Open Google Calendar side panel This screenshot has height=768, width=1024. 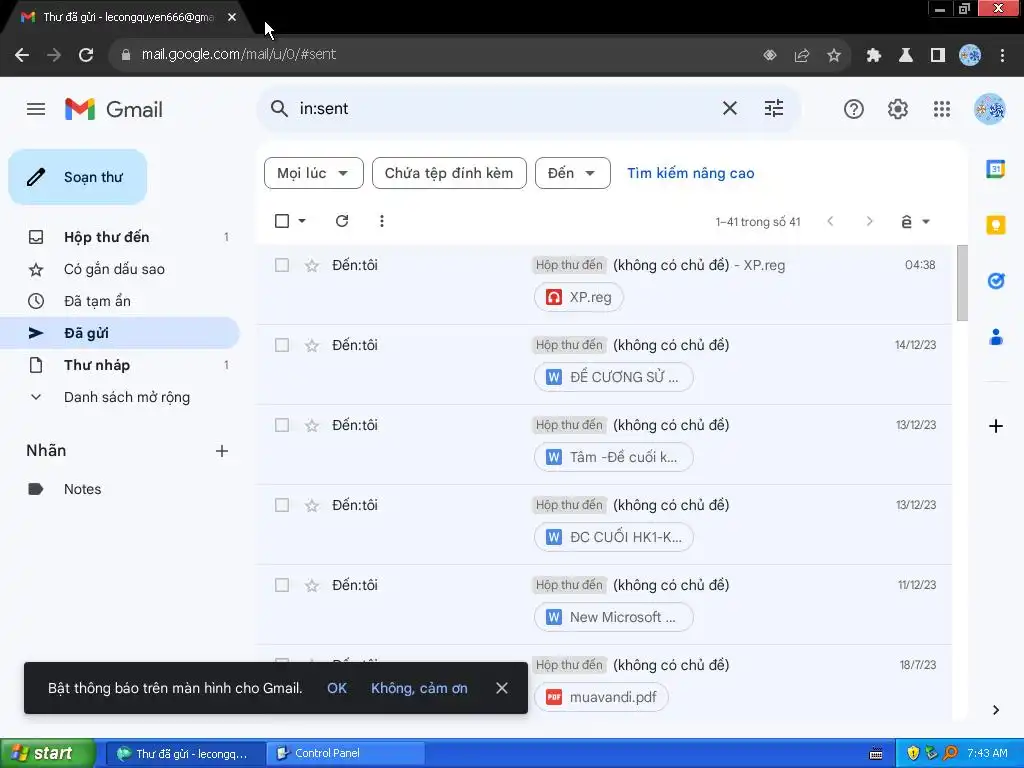995,169
